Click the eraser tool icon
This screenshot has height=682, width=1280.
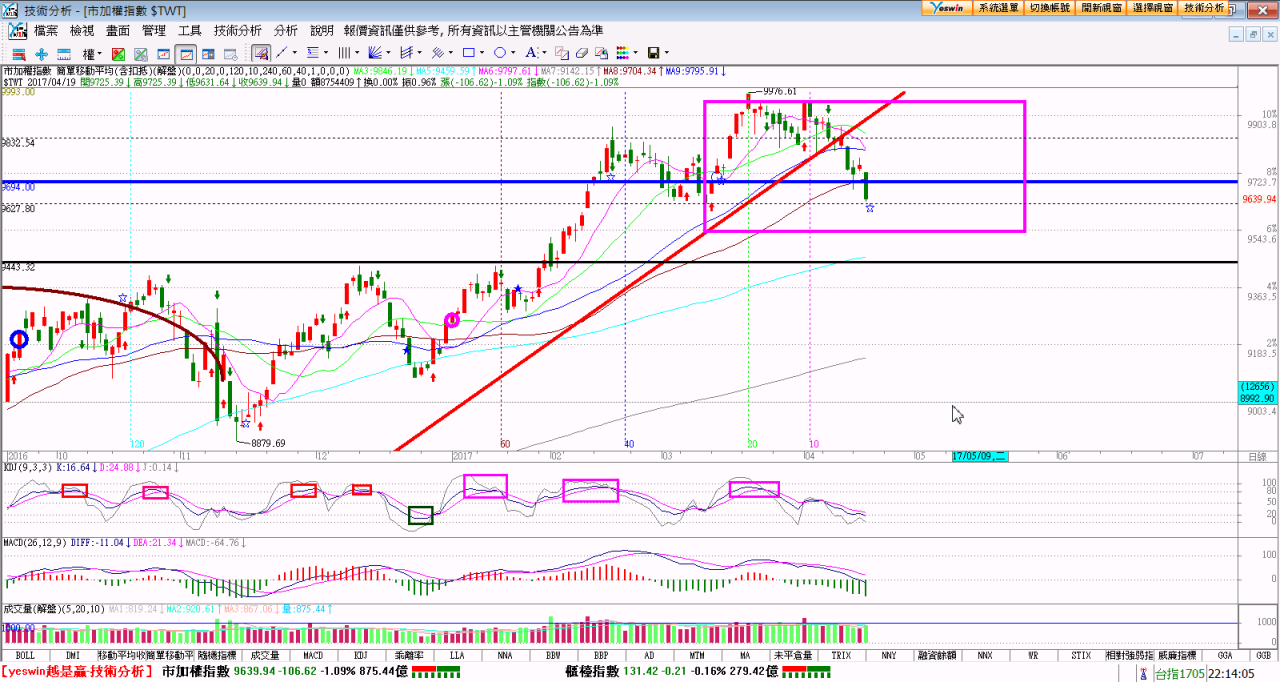[x=581, y=53]
